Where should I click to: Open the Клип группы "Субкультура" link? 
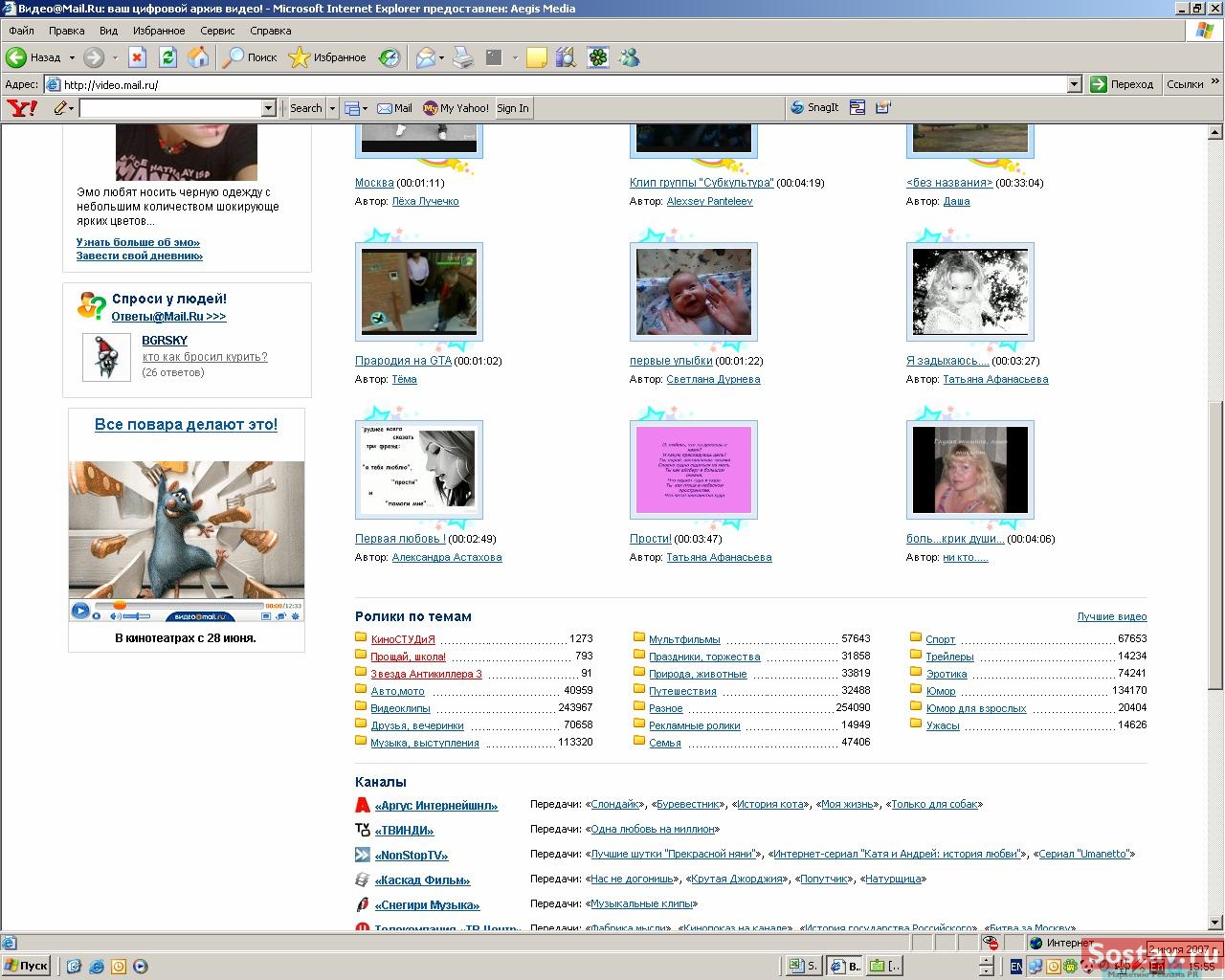tap(702, 183)
